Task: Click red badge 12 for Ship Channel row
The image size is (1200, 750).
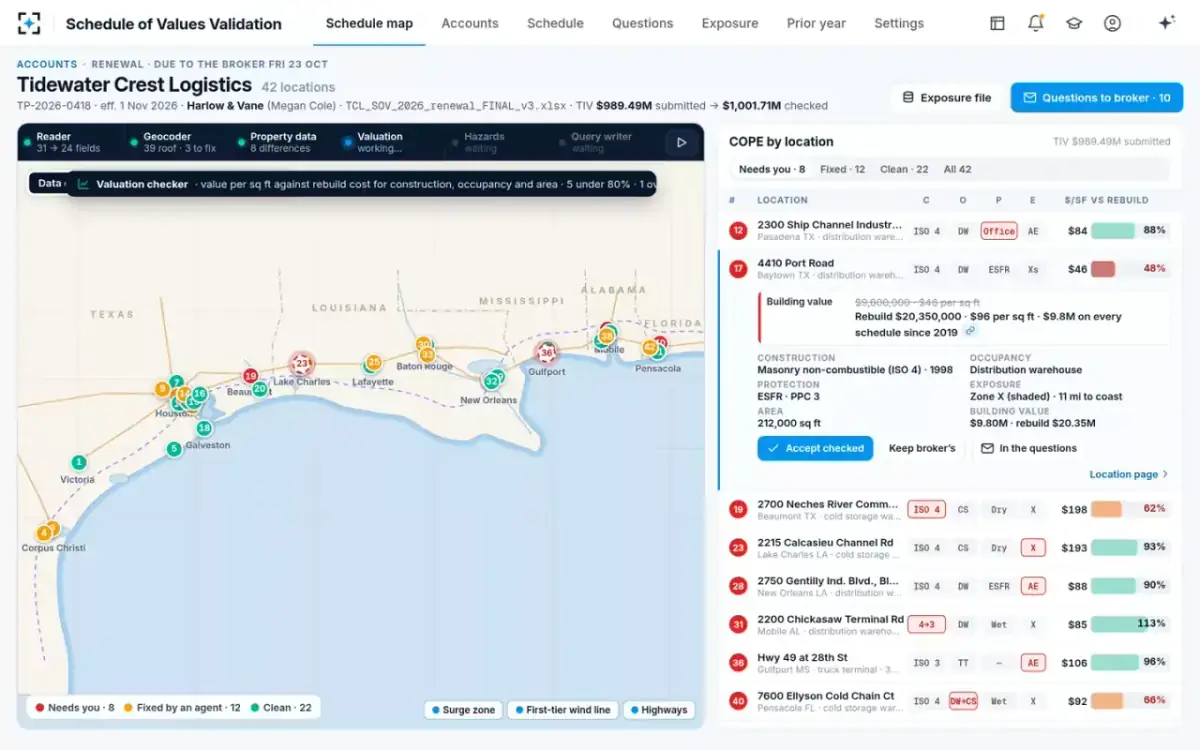Action: pos(738,231)
